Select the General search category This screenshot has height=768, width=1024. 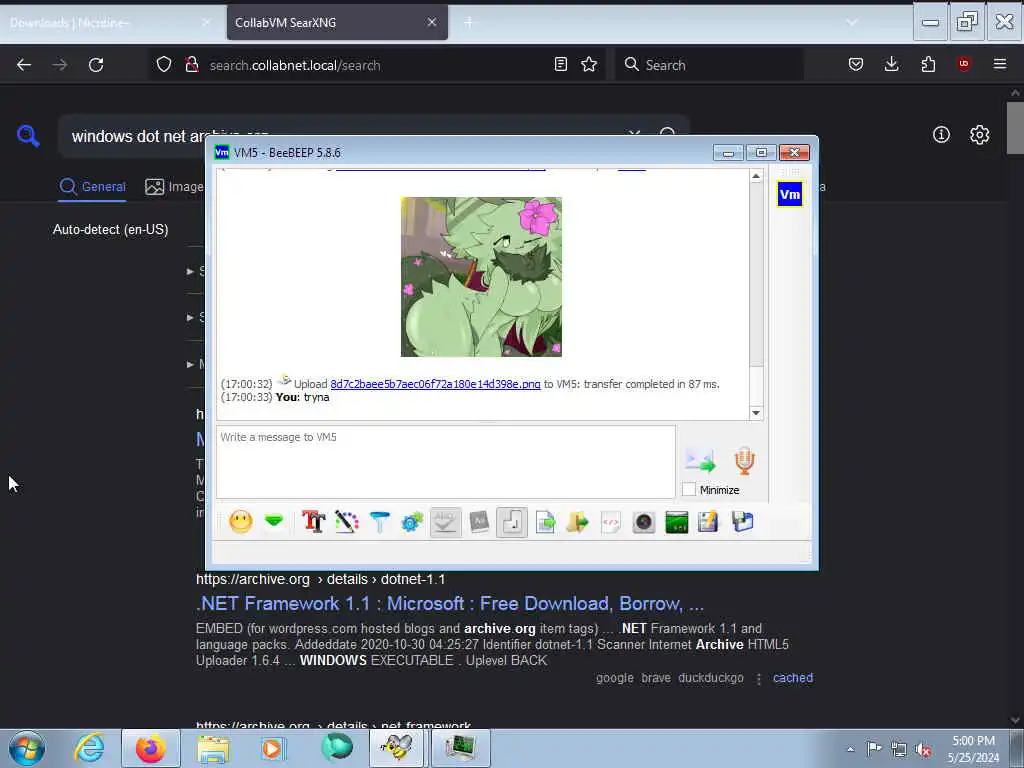[x=92, y=187]
